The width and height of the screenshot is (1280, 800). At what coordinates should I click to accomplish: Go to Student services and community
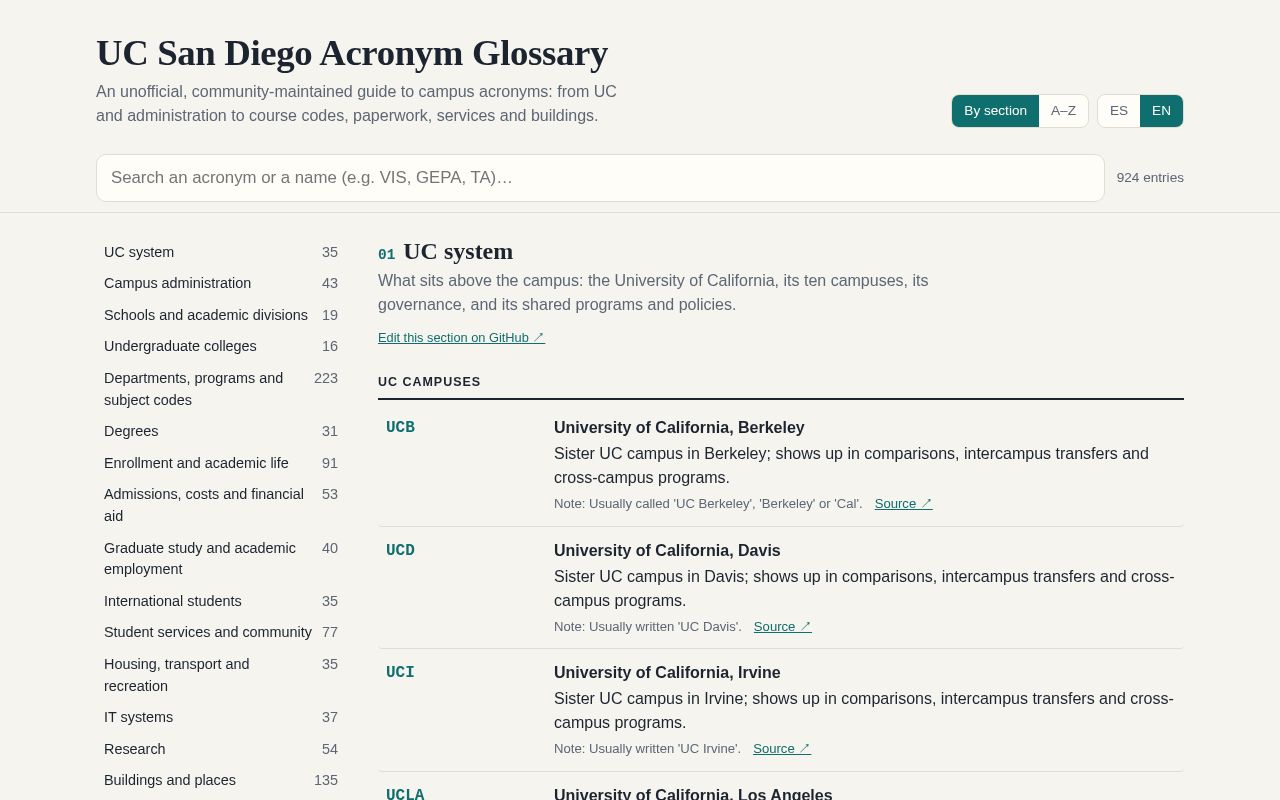(x=221, y=632)
